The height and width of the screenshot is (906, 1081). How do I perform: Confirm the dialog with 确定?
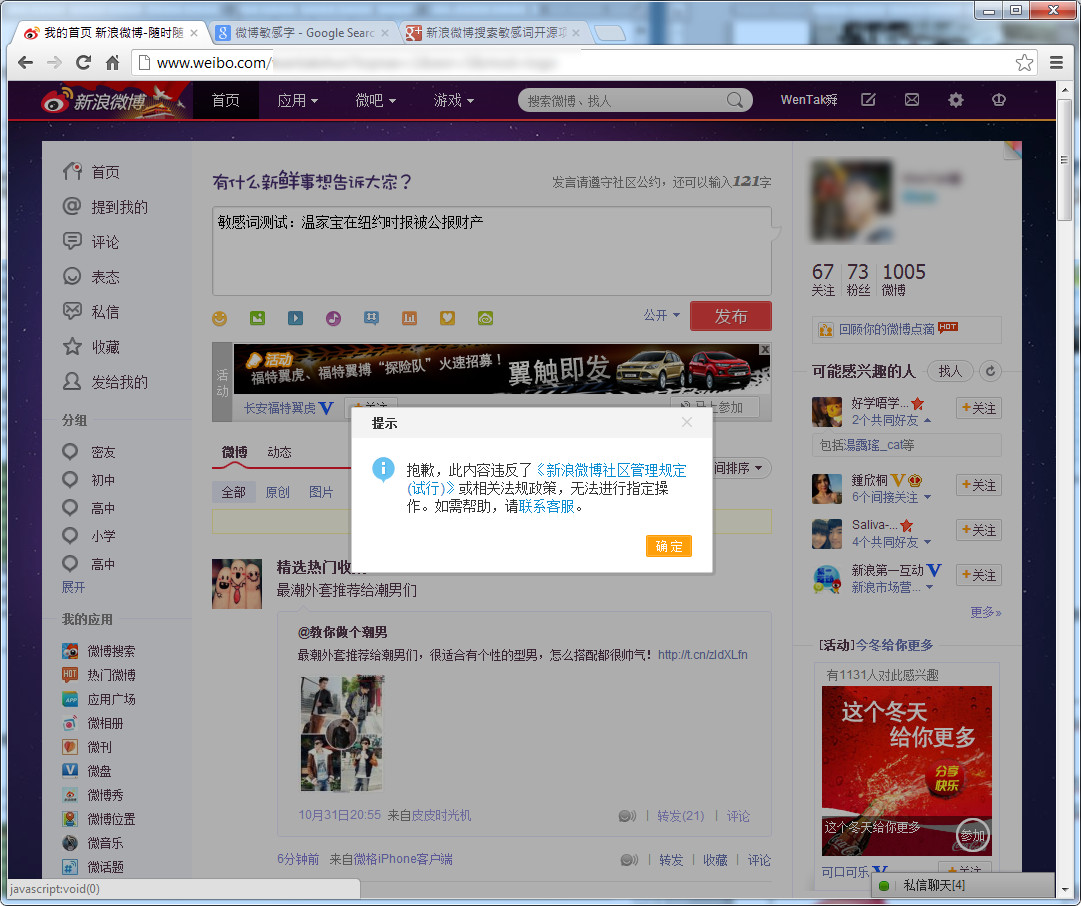point(669,546)
